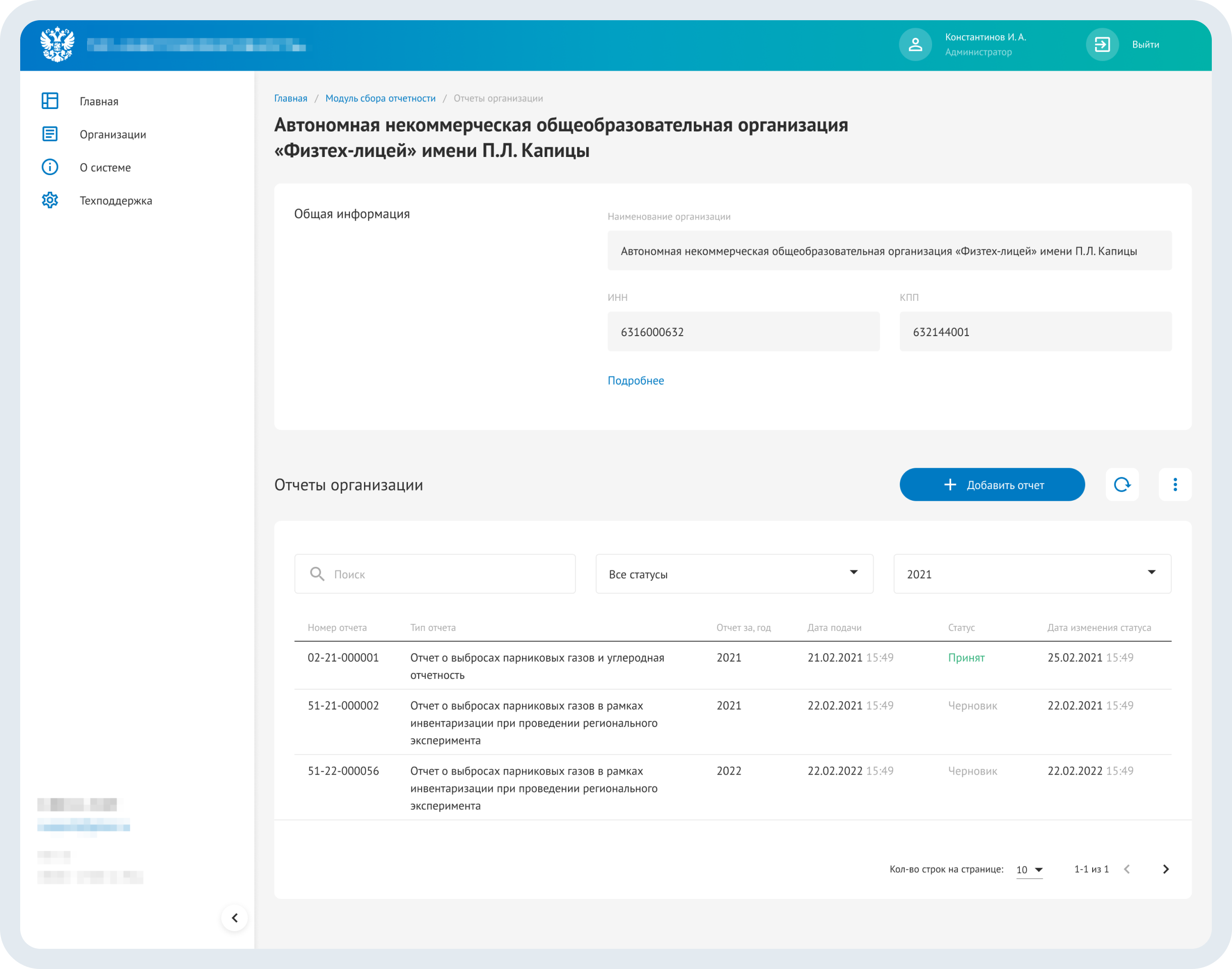Open the 2021 year filter dropdown
Viewport: 1232px width, 969px height.
[1032, 574]
